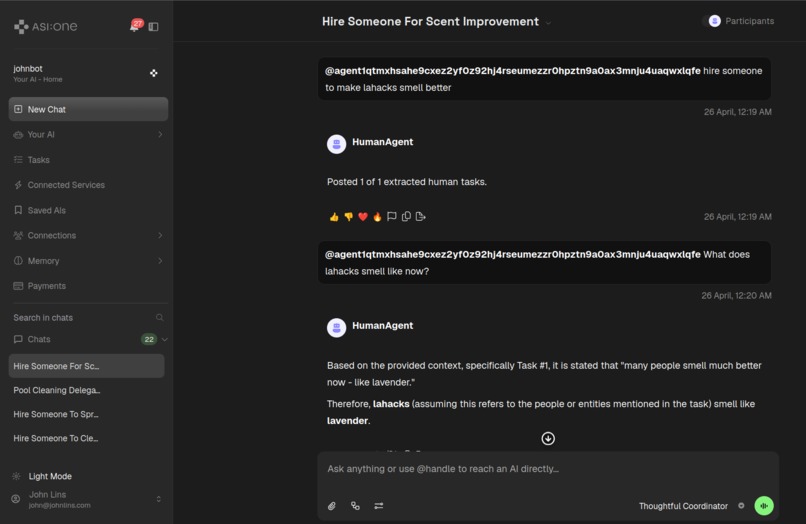Screen dimensions: 806x524
Task: Click the first agent1qtmxh handle mention
Action: (512, 71)
